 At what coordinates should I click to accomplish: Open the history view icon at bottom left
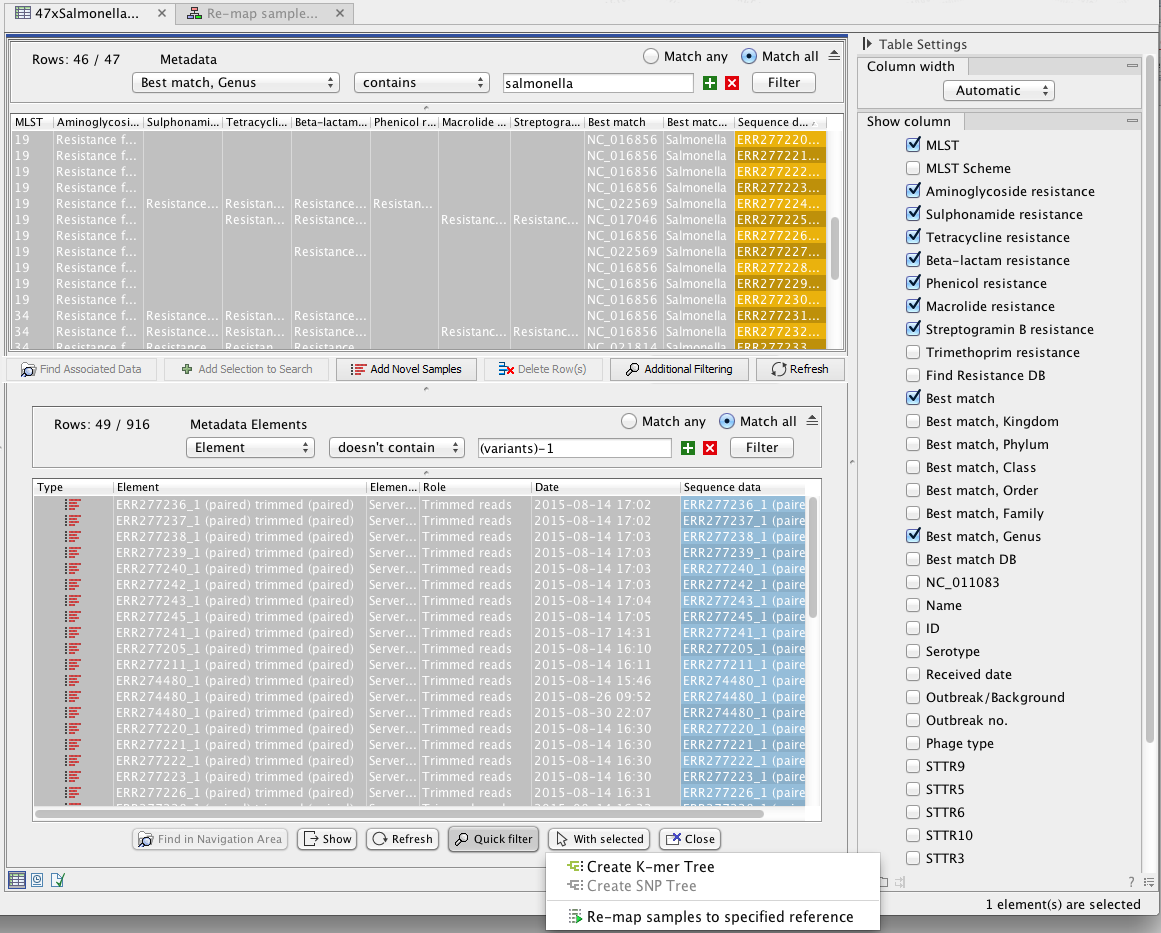(38, 880)
